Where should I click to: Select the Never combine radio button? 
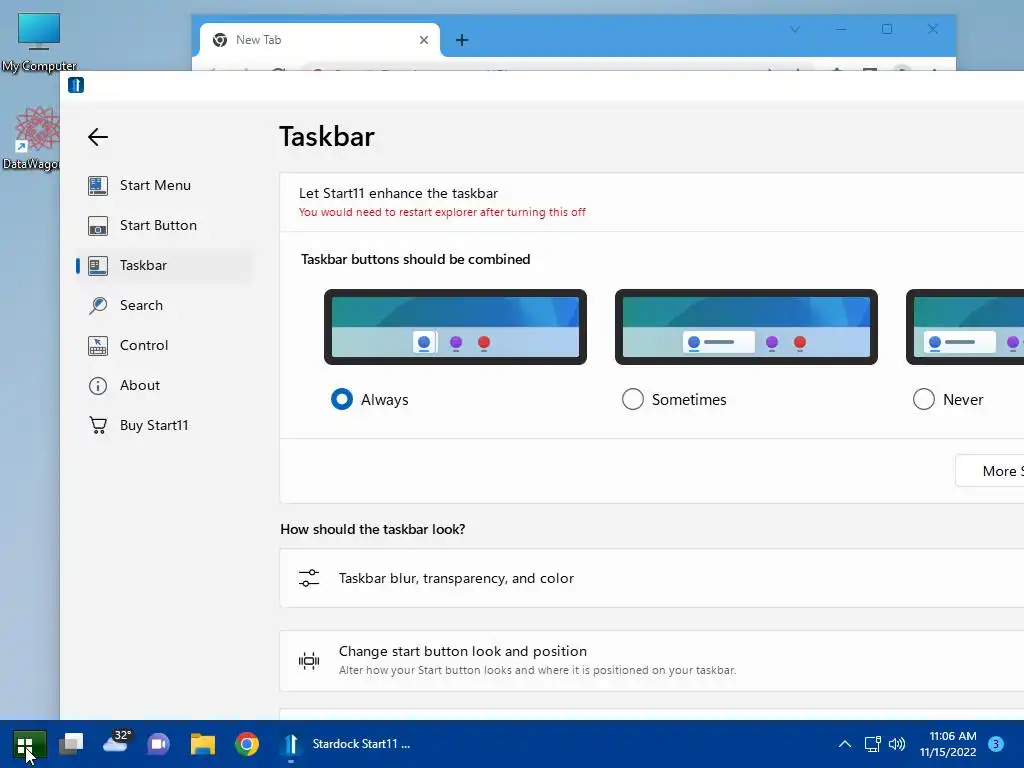(x=924, y=399)
